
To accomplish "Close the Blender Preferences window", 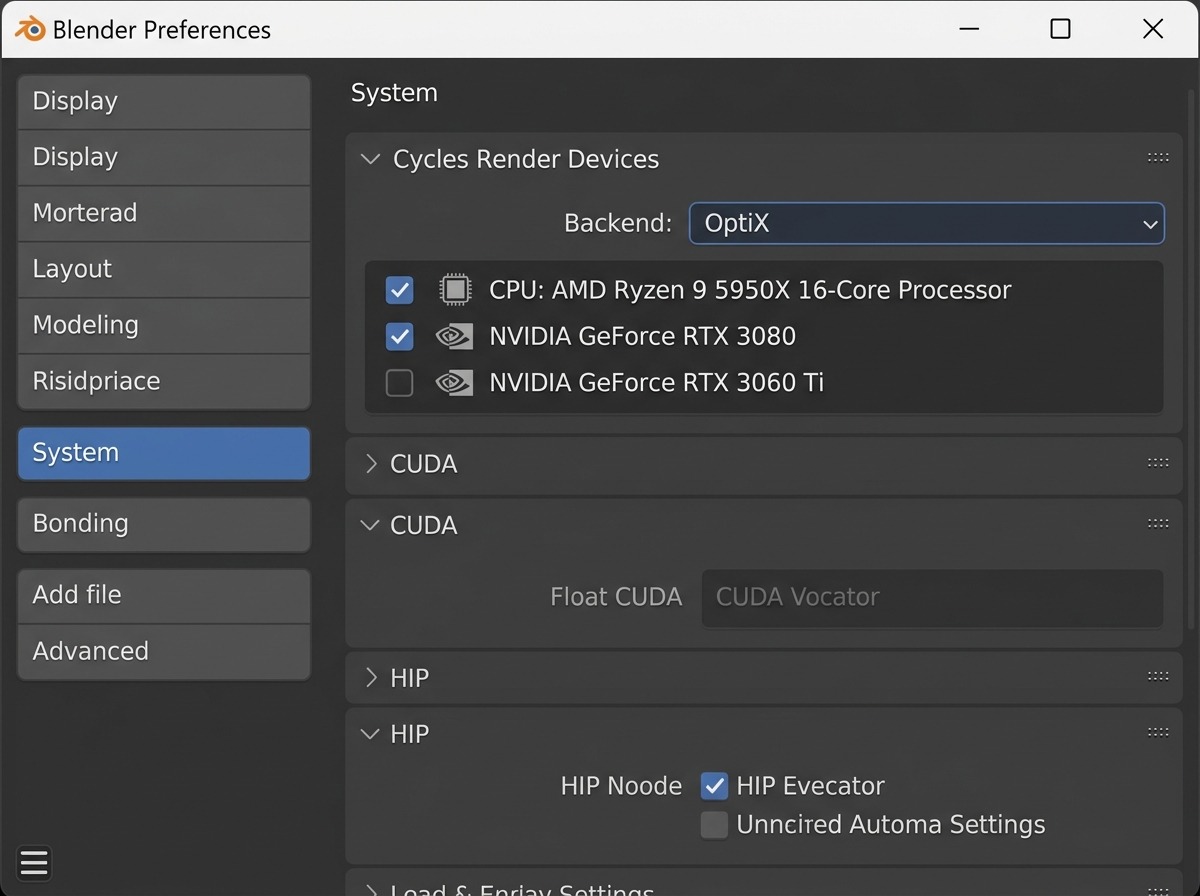I will [x=1152, y=29].
